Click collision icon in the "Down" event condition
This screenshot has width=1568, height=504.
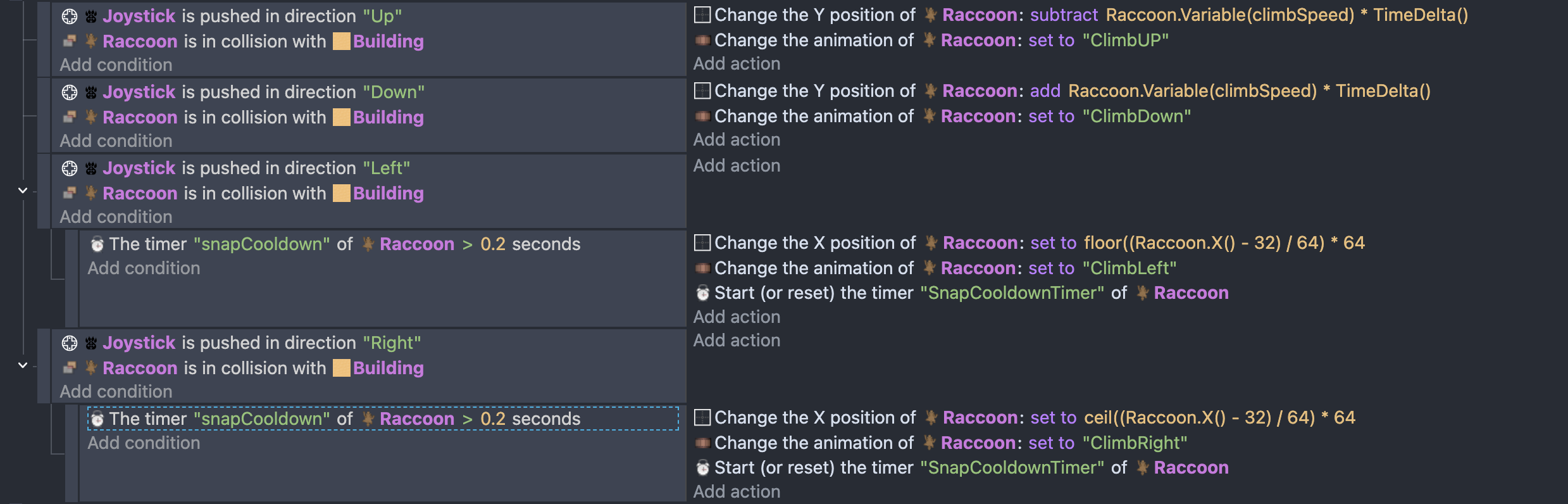click(x=70, y=117)
